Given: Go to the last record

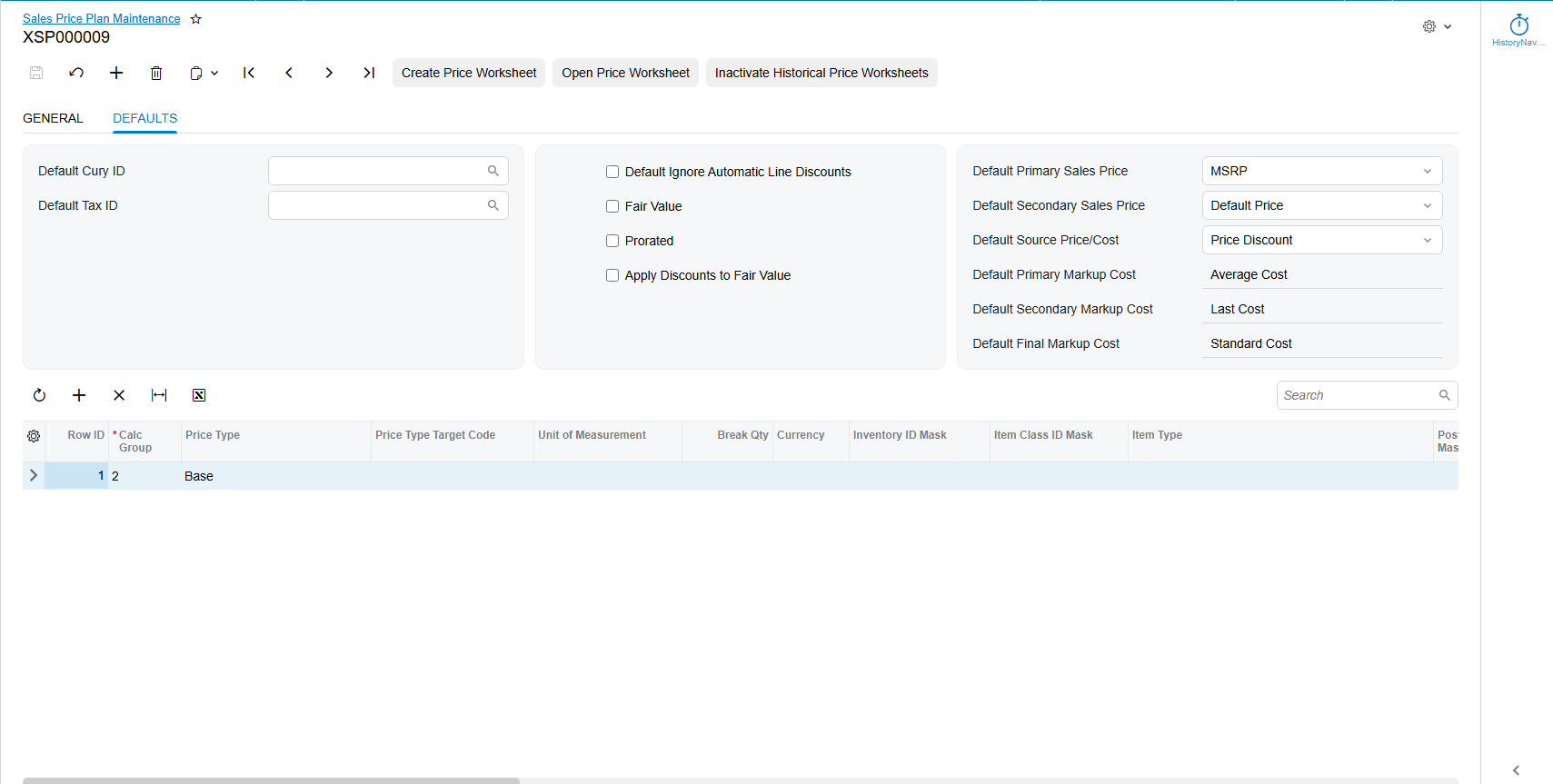Looking at the screenshot, I should coord(369,73).
